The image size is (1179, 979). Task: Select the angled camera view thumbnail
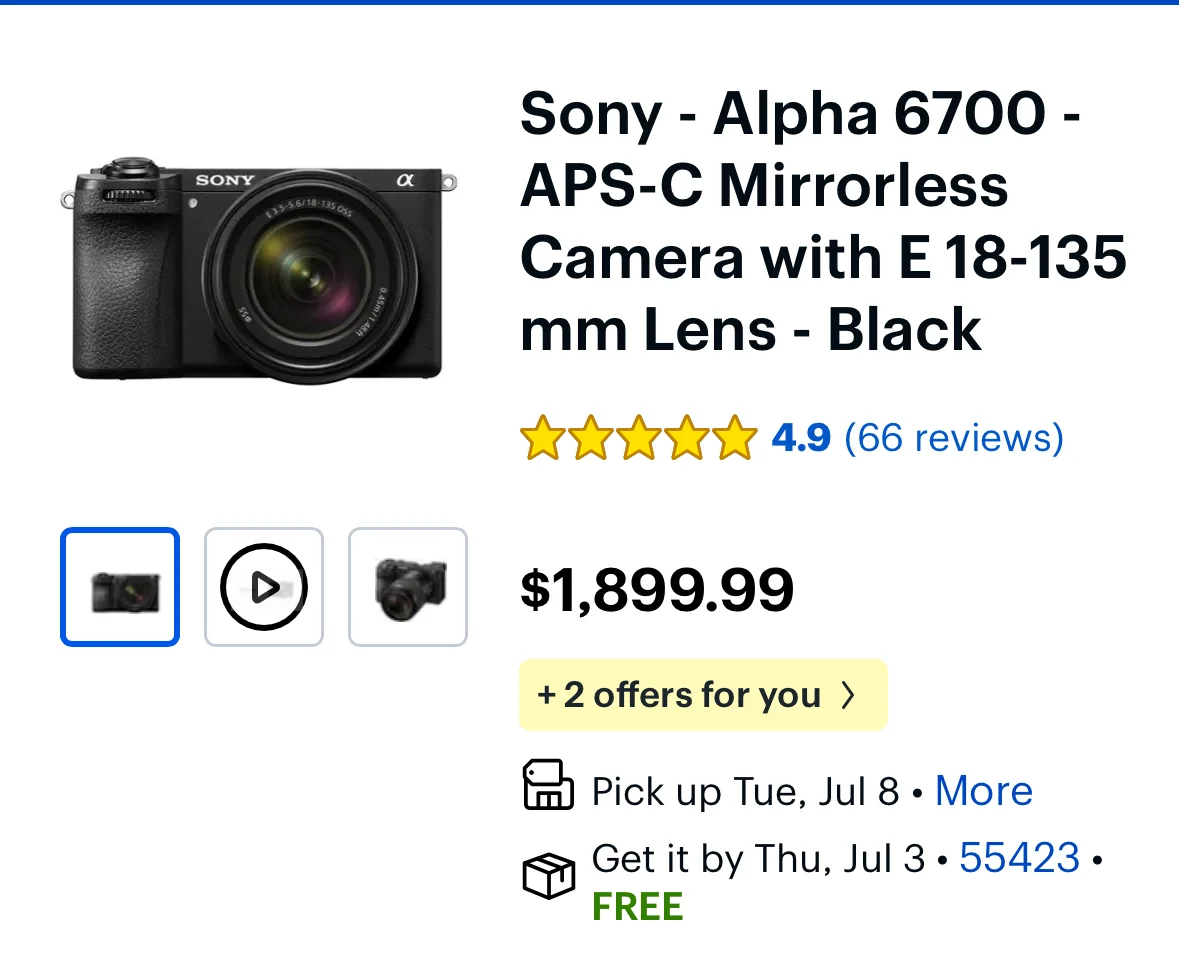(408, 587)
